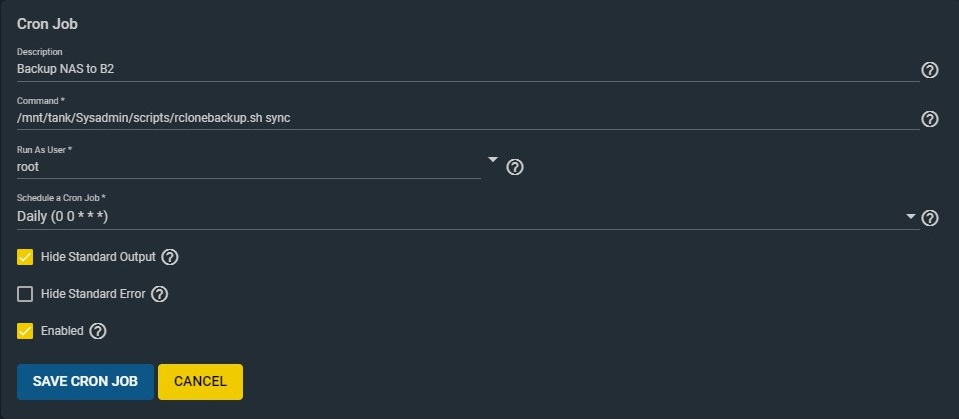Click into the rclonebackup.sh command field
The height and width of the screenshot is (419, 959).
pyautogui.click(x=468, y=118)
